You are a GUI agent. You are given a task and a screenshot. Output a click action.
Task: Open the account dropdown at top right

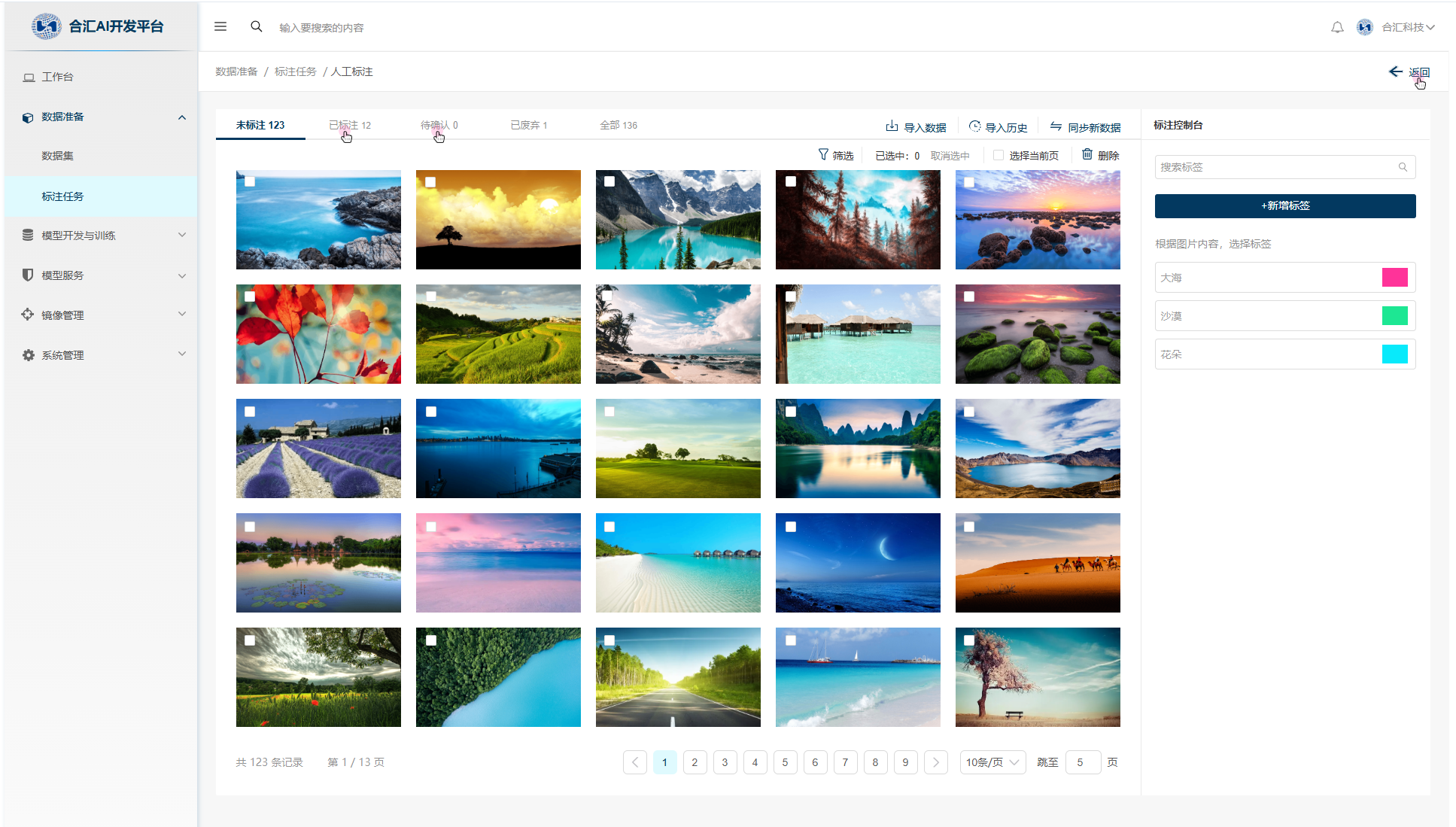pyautogui.click(x=1408, y=27)
